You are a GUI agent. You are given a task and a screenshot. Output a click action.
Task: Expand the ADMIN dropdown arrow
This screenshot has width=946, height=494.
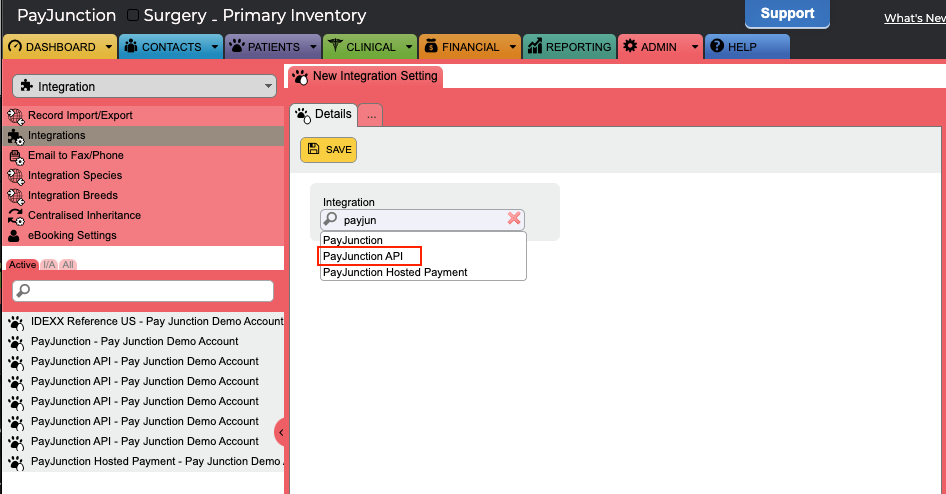[695, 46]
